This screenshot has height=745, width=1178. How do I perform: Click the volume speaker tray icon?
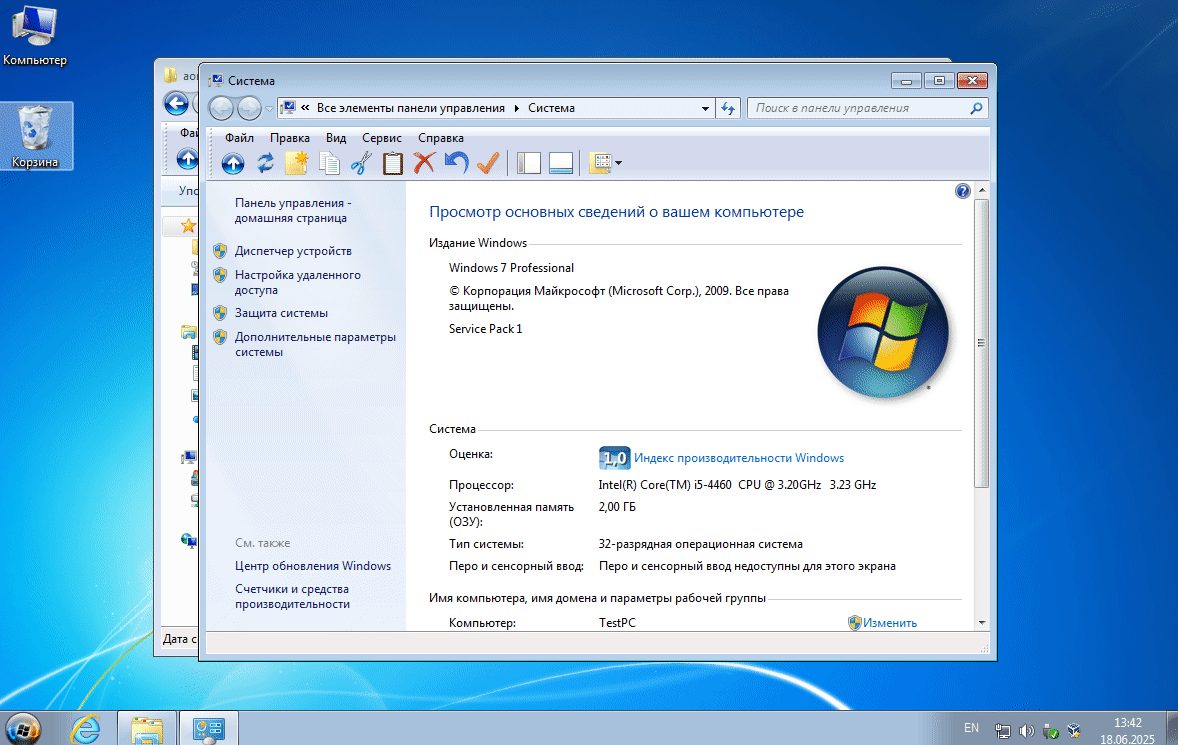click(1026, 730)
